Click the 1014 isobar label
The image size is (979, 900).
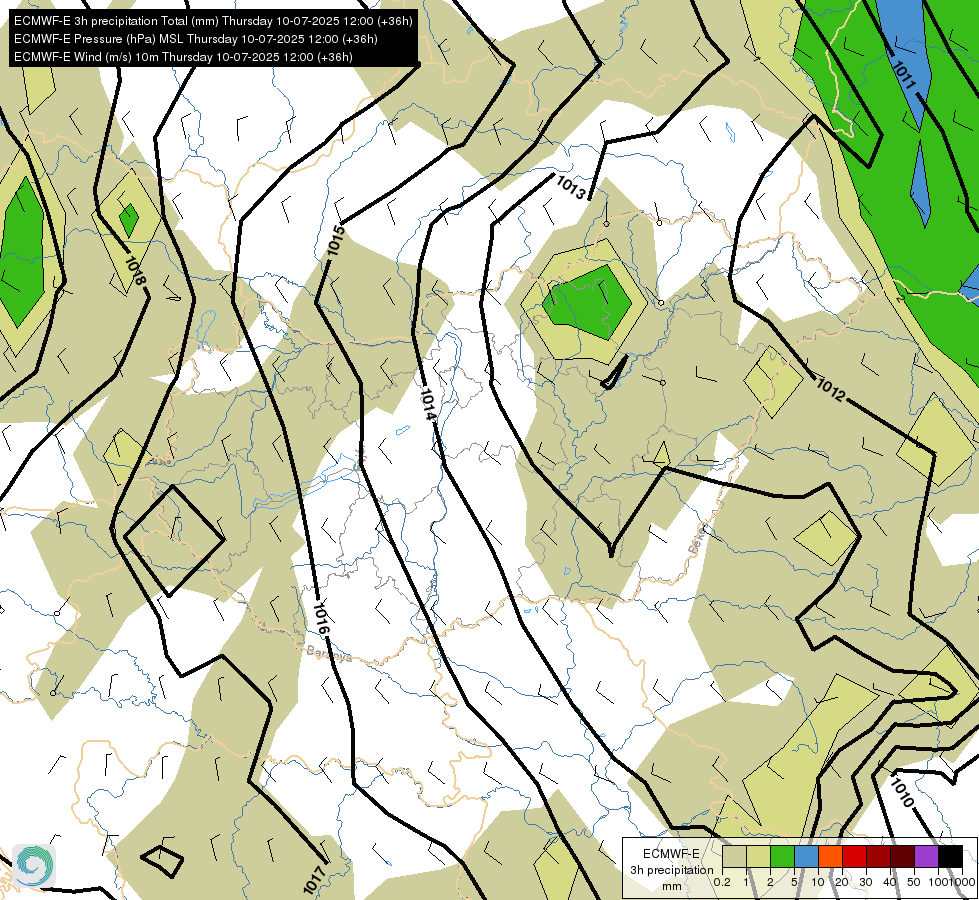[x=427, y=404]
